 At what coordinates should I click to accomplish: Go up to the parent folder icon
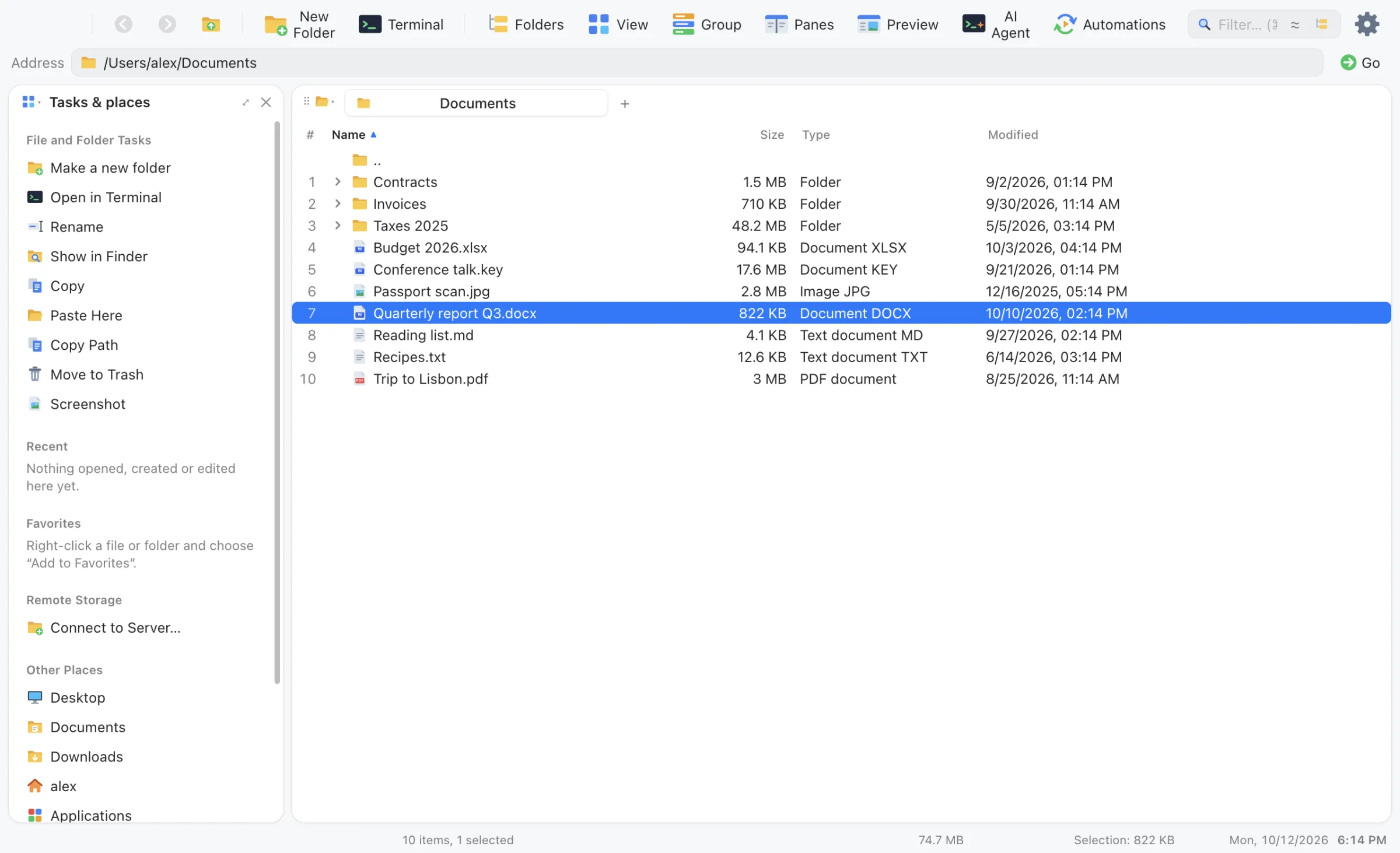[x=211, y=24]
